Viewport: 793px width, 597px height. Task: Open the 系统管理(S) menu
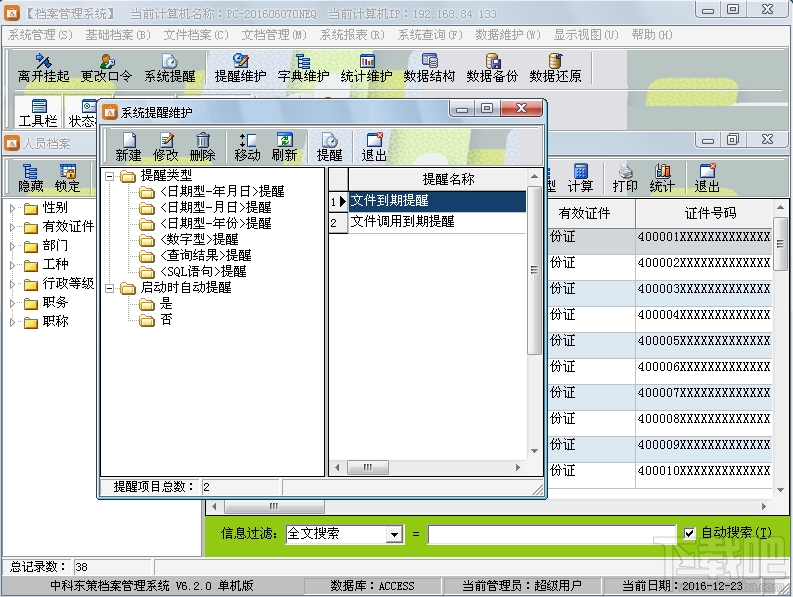tap(40, 35)
